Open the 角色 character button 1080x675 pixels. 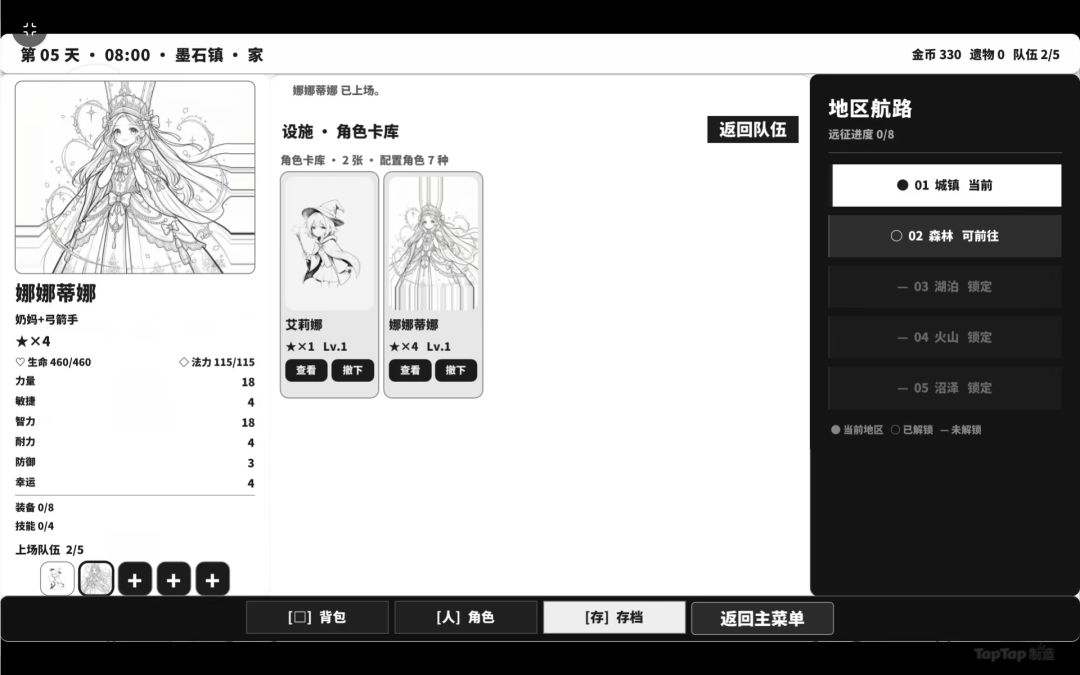point(466,617)
